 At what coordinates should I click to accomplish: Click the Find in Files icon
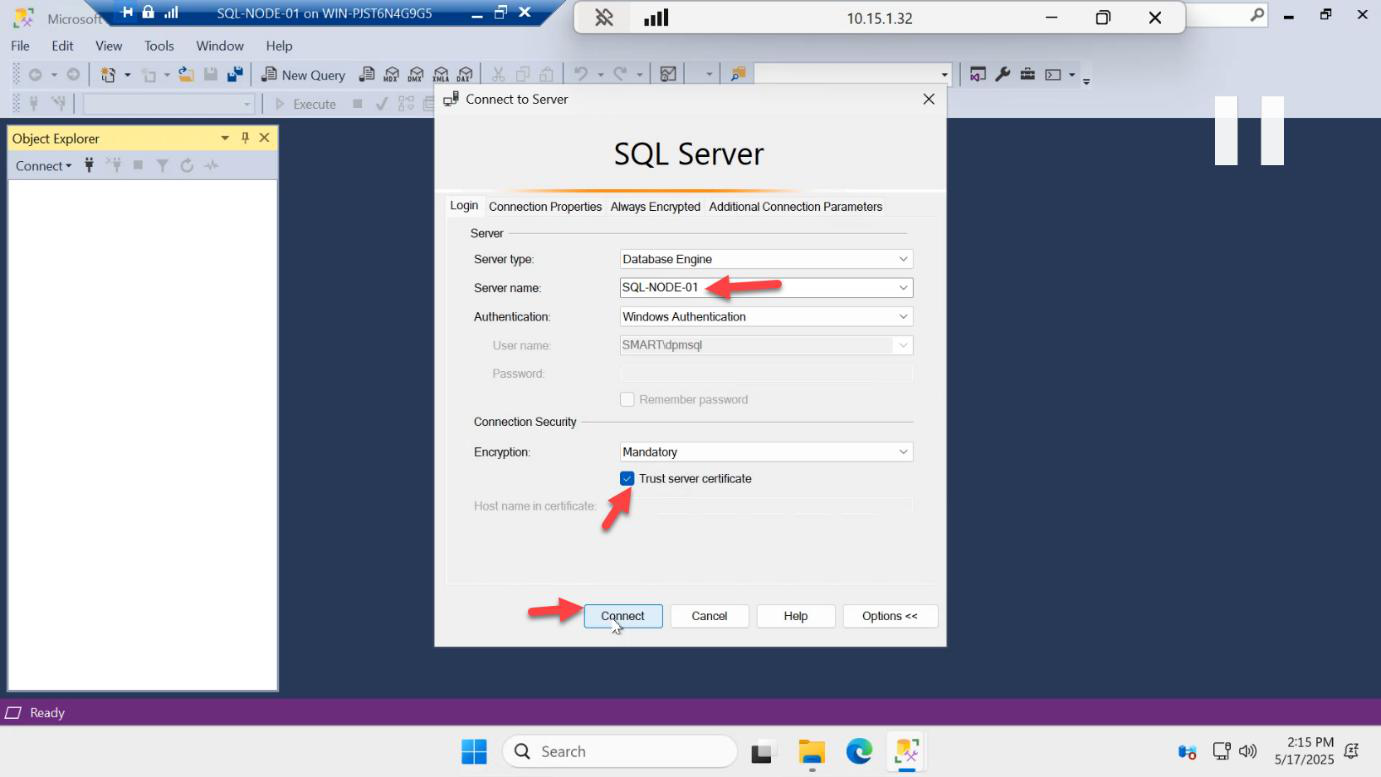738,75
